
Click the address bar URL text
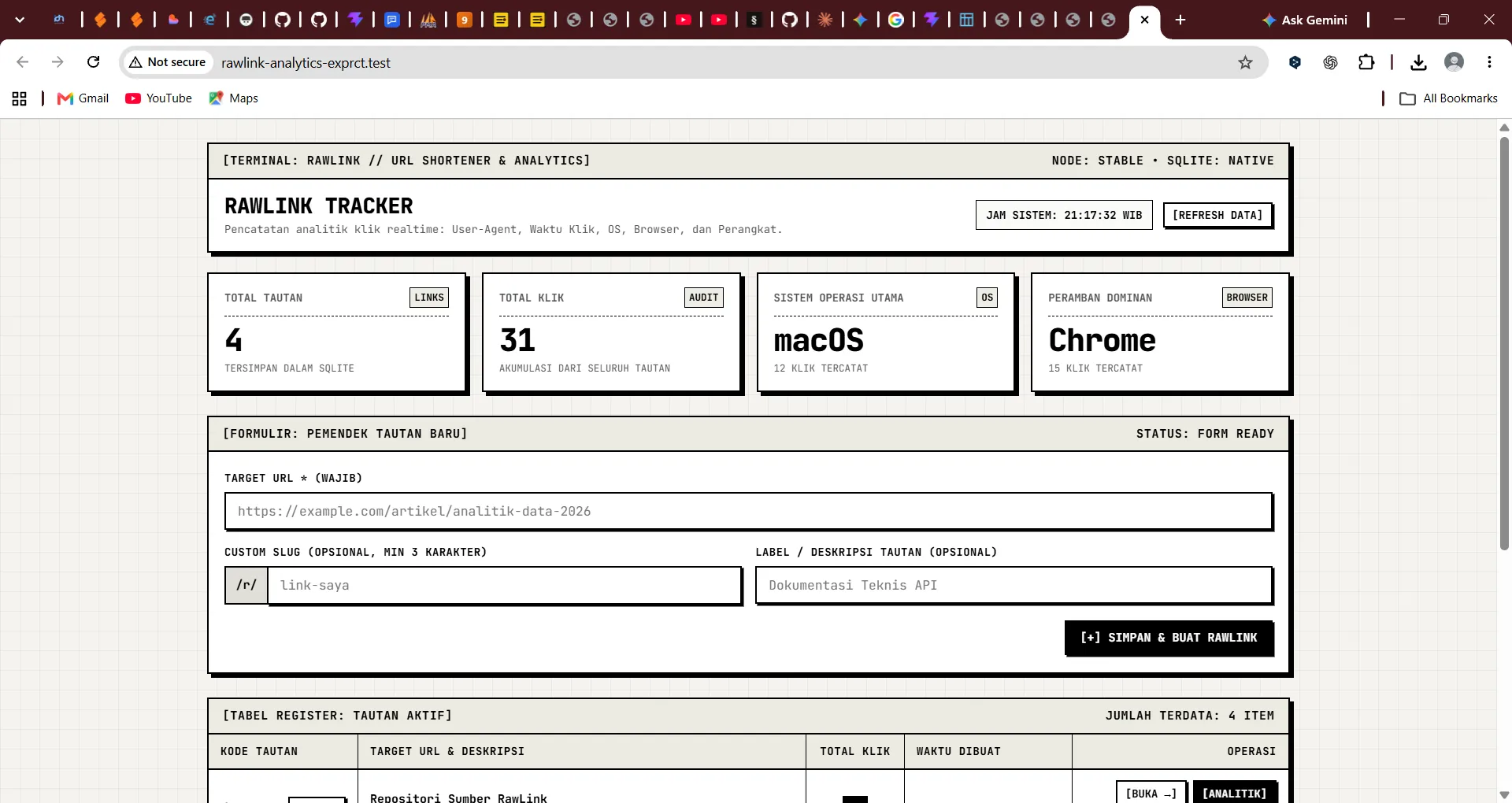tap(306, 63)
